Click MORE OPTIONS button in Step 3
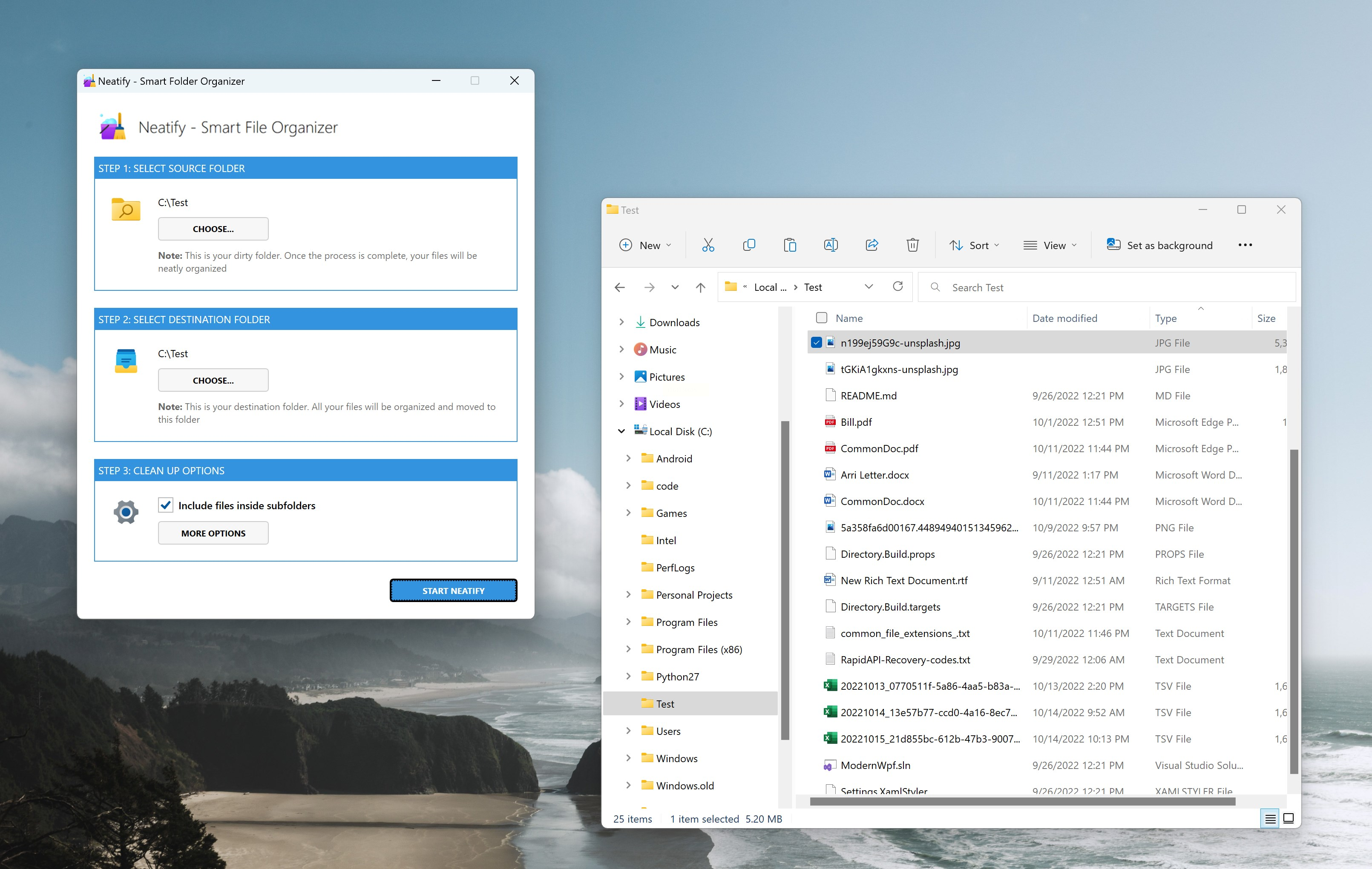1372x869 pixels. (x=213, y=533)
